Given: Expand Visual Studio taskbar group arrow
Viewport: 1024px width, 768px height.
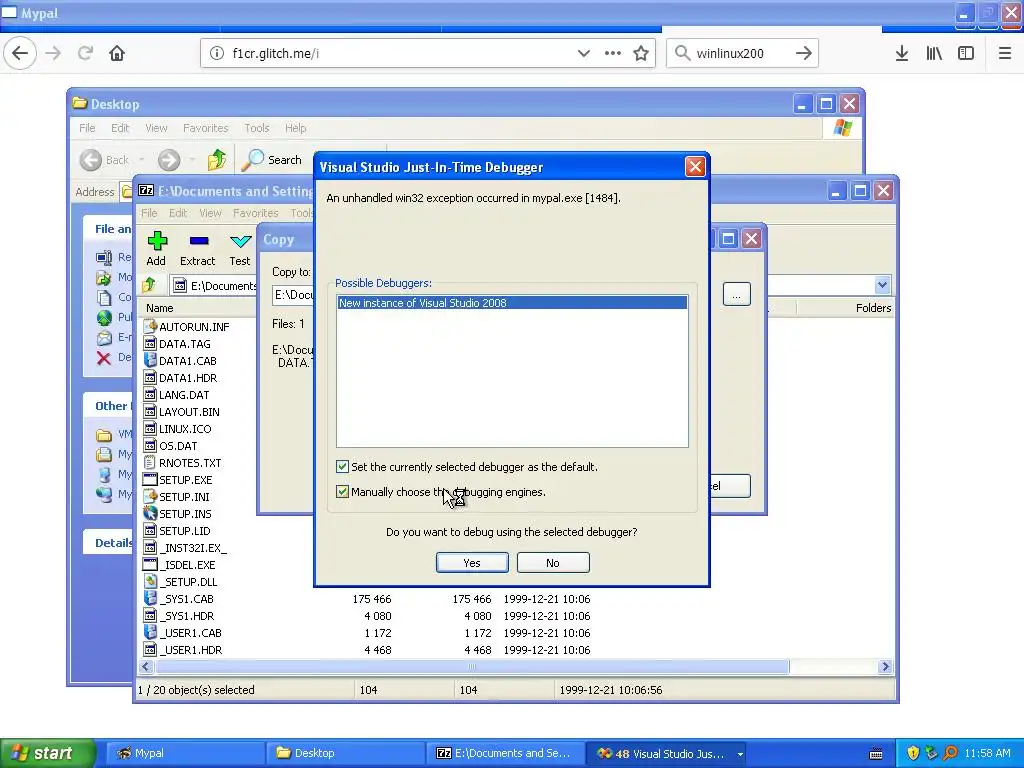Looking at the screenshot, I should click(x=740, y=754).
